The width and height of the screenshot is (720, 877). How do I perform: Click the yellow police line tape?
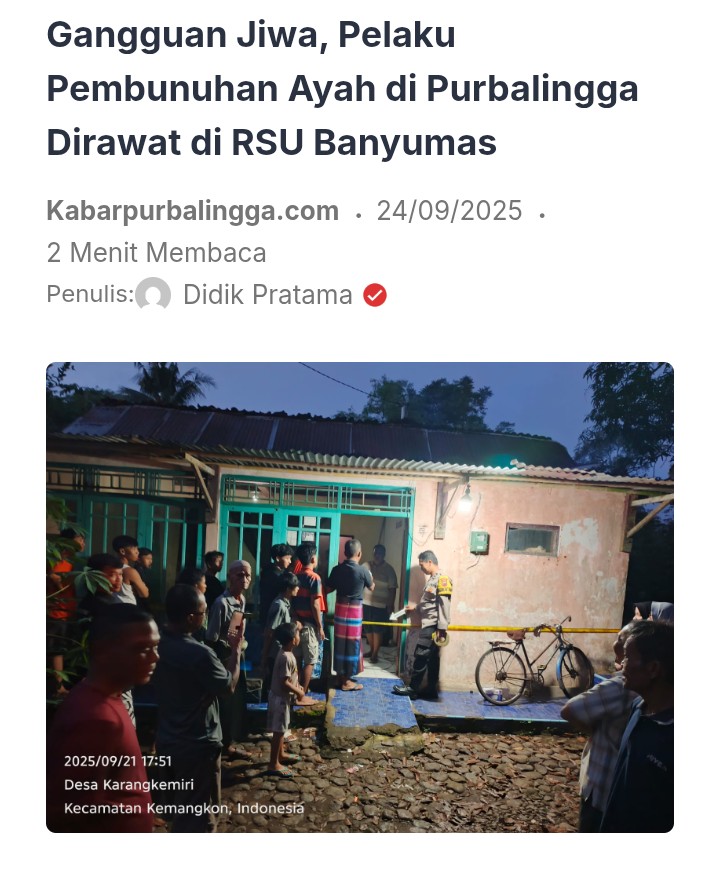[x=492, y=628]
